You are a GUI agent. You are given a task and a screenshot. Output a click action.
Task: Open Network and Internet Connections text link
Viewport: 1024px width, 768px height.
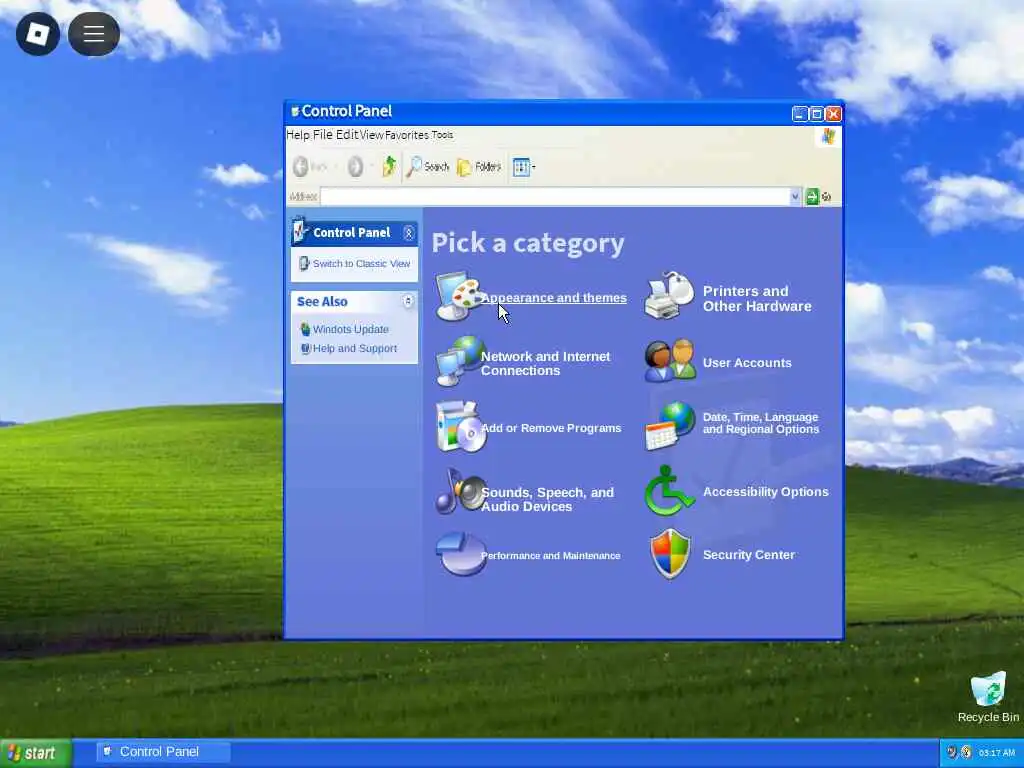click(x=545, y=363)
